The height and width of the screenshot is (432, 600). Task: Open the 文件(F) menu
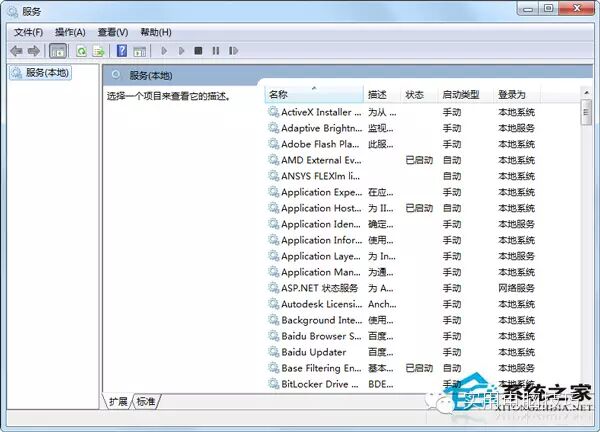click(28, 32)
